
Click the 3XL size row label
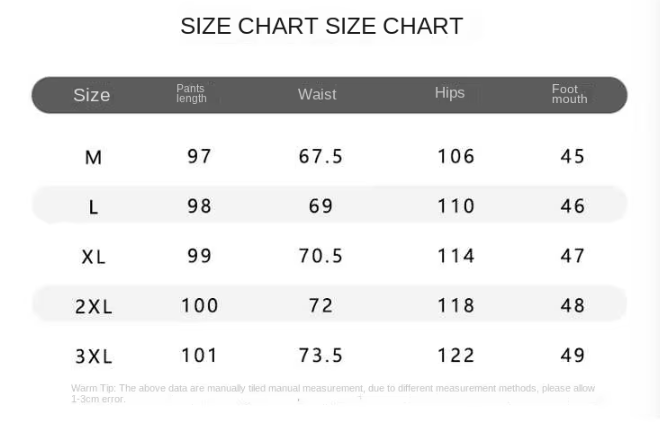[x=93, y=357]
